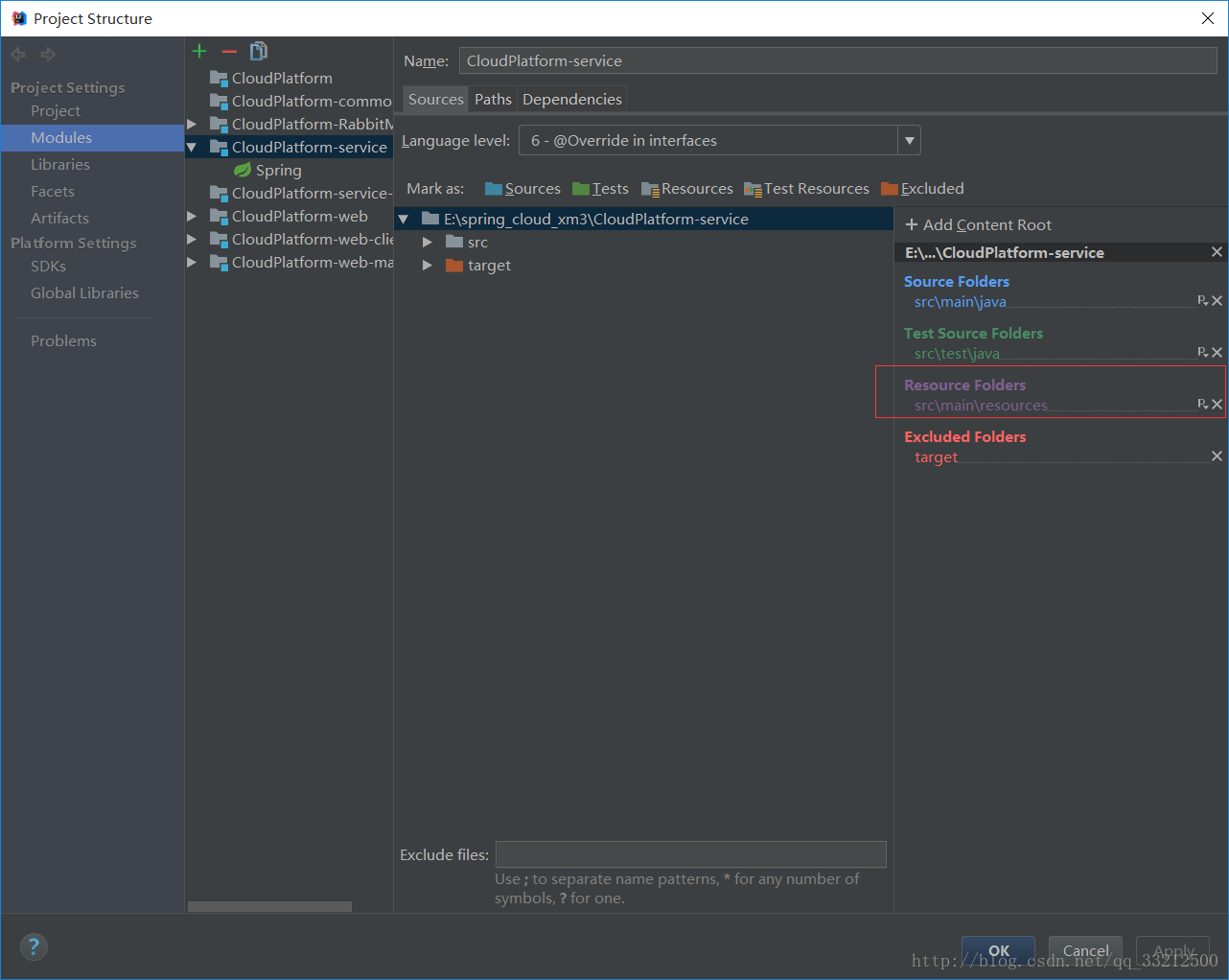The image size is (1229, 980).
Task: Collapse the CloudPlatform-service module
Action: point(192,147)
